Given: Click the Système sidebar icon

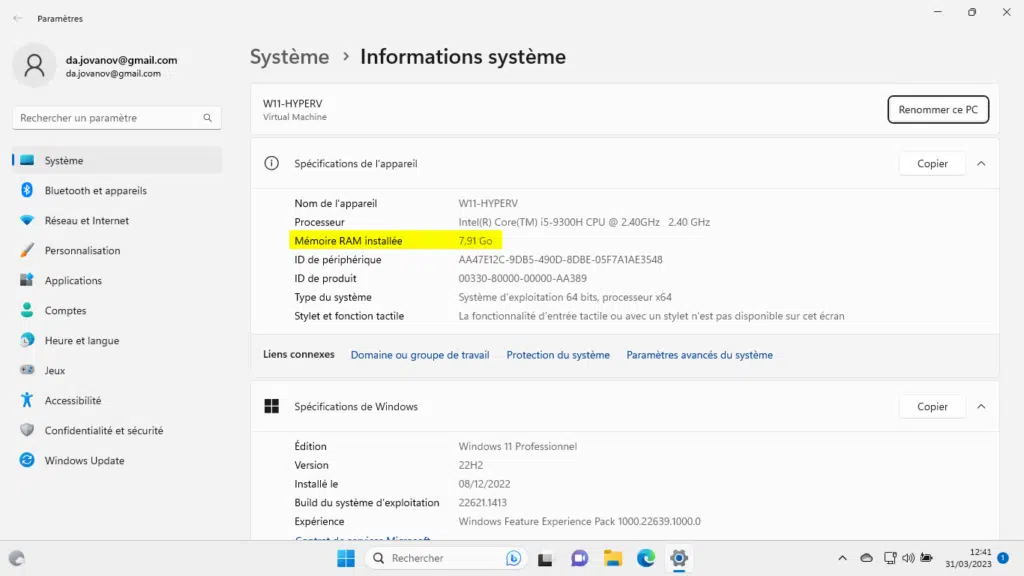Looking at the screenshot, I should pos(27,161).
